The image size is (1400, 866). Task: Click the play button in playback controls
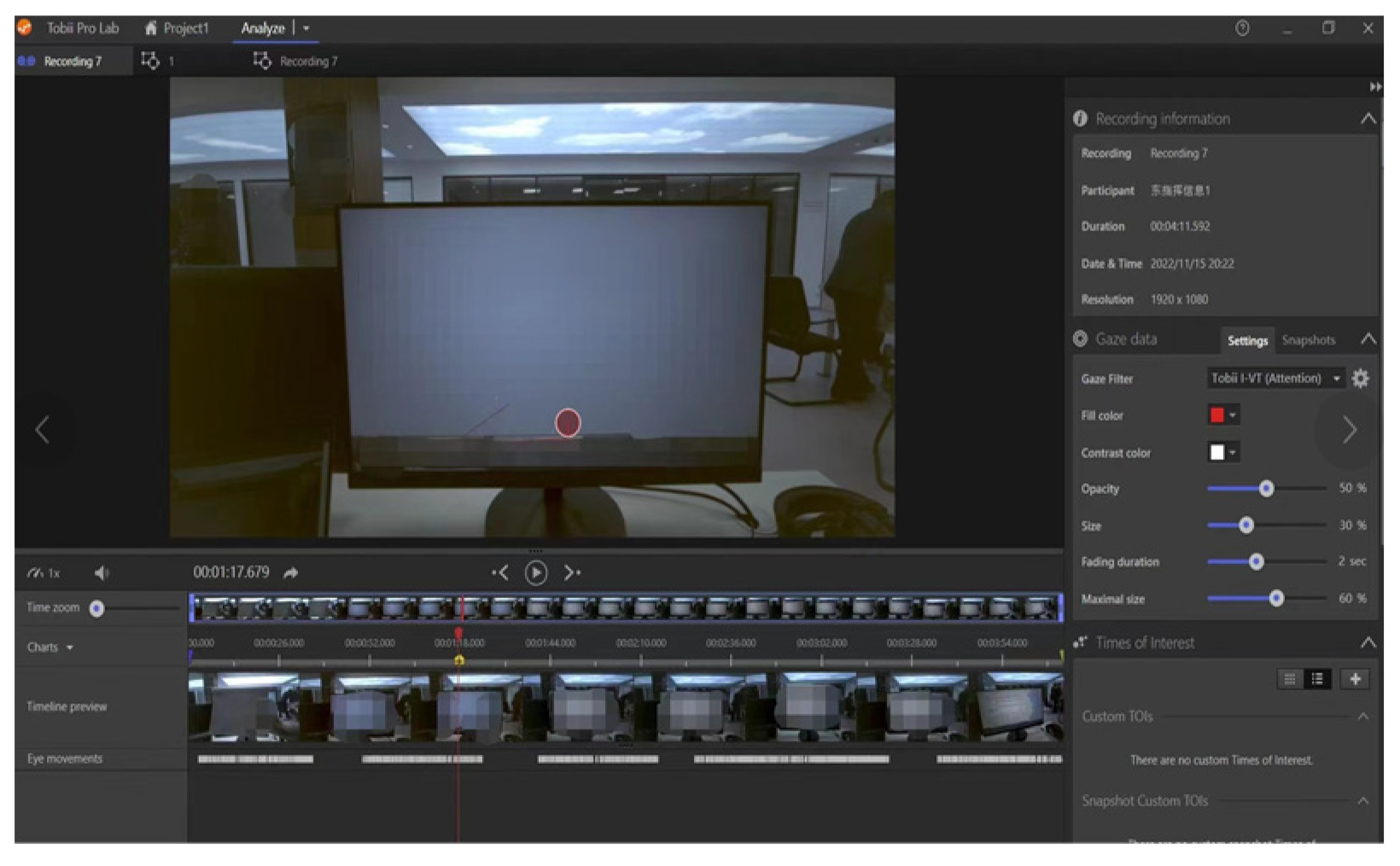[535, 573]
